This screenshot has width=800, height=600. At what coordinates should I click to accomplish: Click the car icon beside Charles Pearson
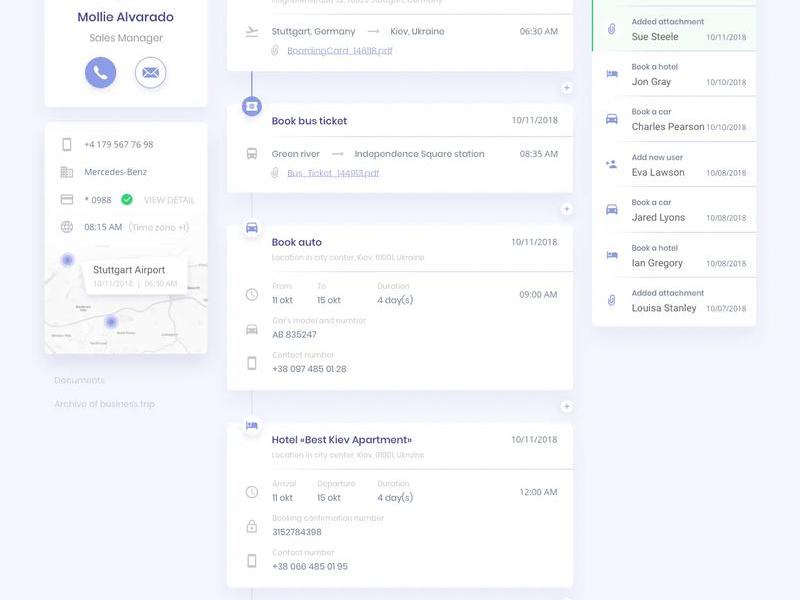coord(612,119)
